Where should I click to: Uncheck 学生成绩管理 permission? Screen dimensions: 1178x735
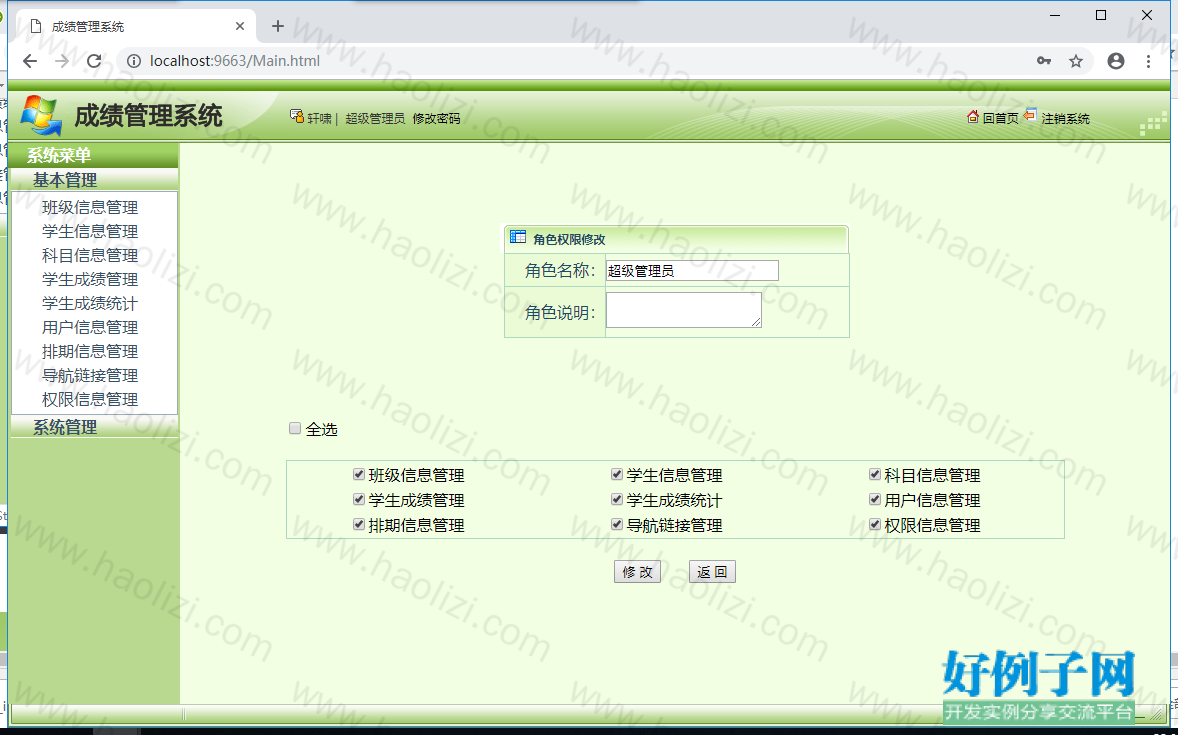[359, 499]
